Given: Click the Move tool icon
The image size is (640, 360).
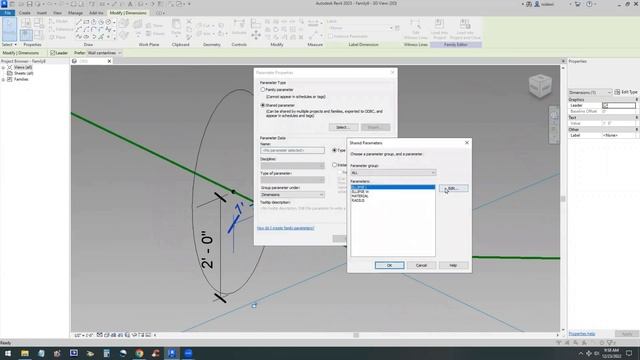Looking at the screenshot, I should pyautogui.click(x=256, y=36).
